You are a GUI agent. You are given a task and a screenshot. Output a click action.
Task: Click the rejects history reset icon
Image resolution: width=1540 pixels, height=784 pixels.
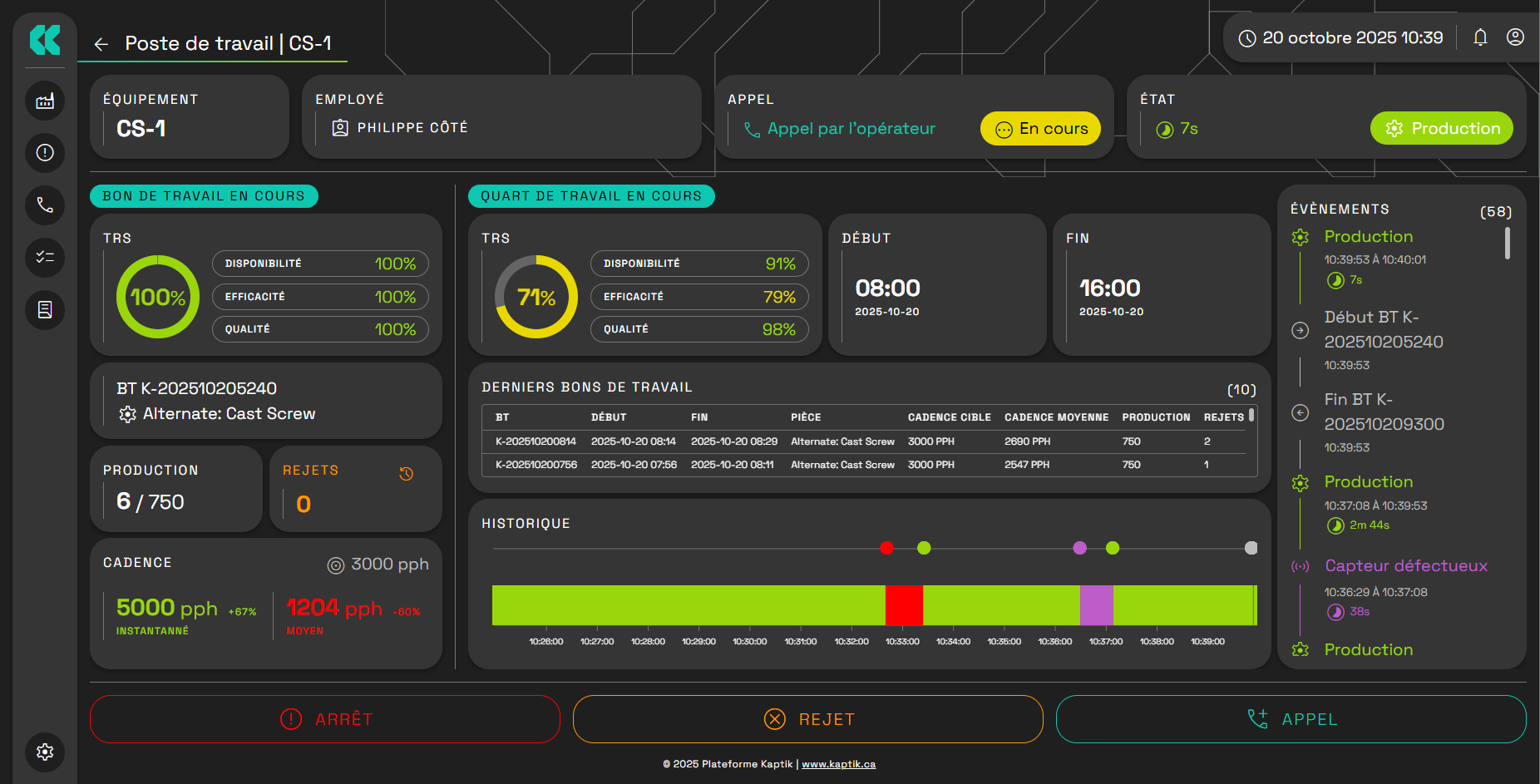point(407,474)
